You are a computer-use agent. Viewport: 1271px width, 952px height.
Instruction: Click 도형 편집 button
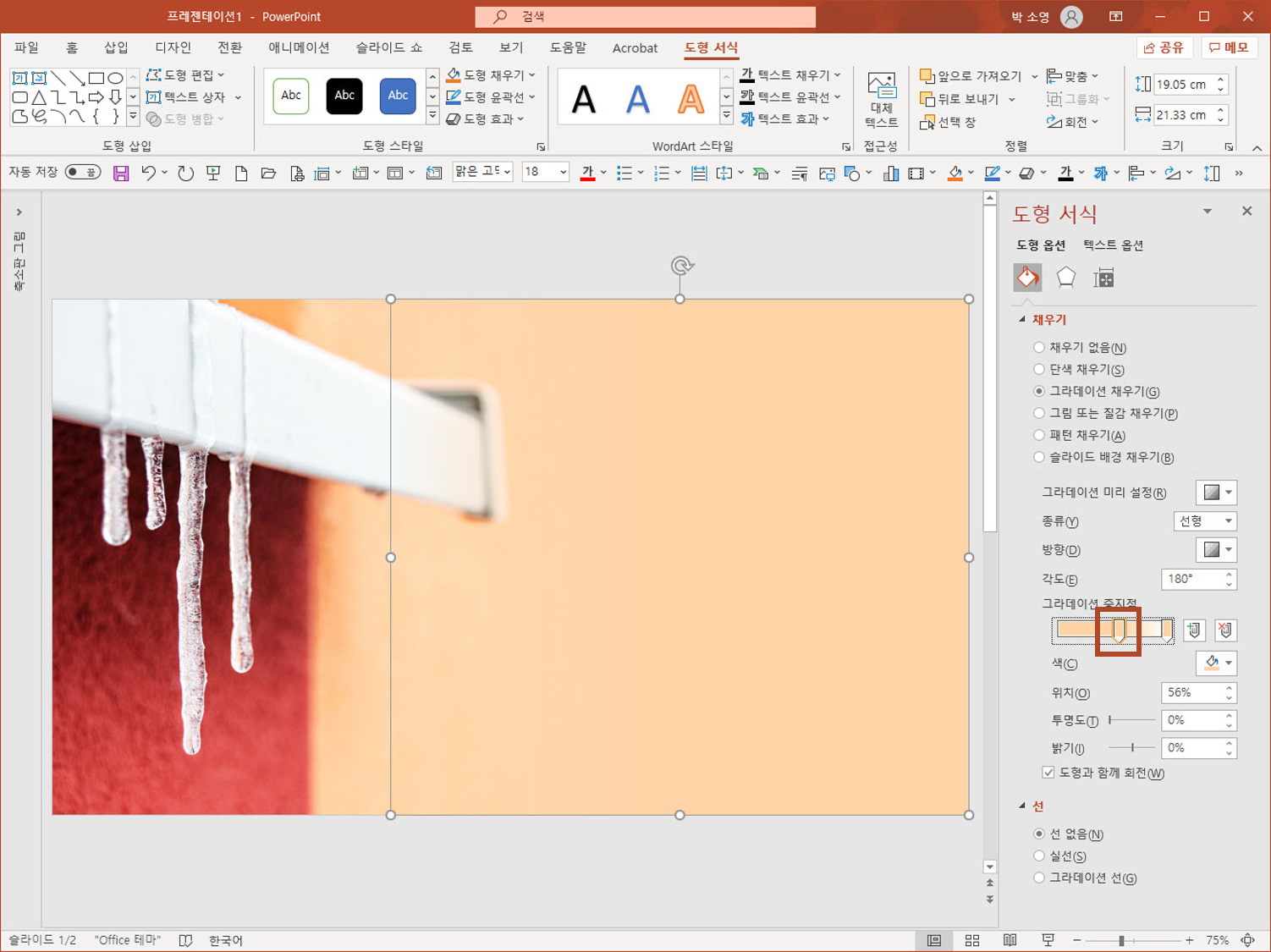[179, 75]
